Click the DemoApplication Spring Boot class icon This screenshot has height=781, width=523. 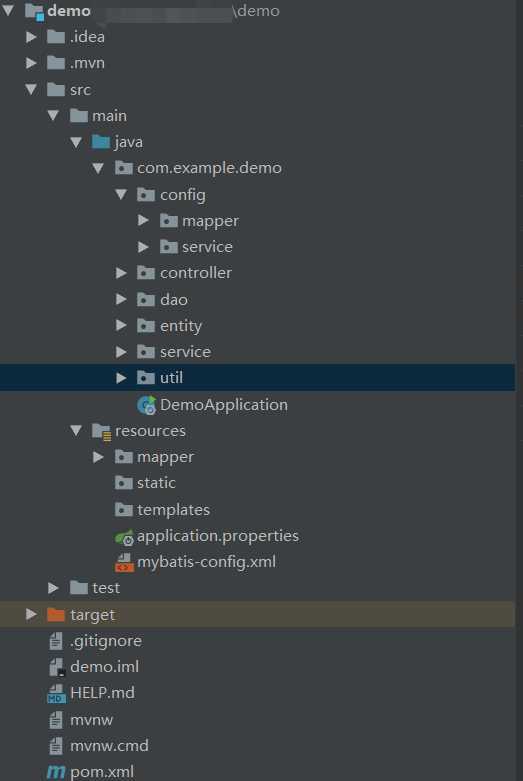(146, 405)
